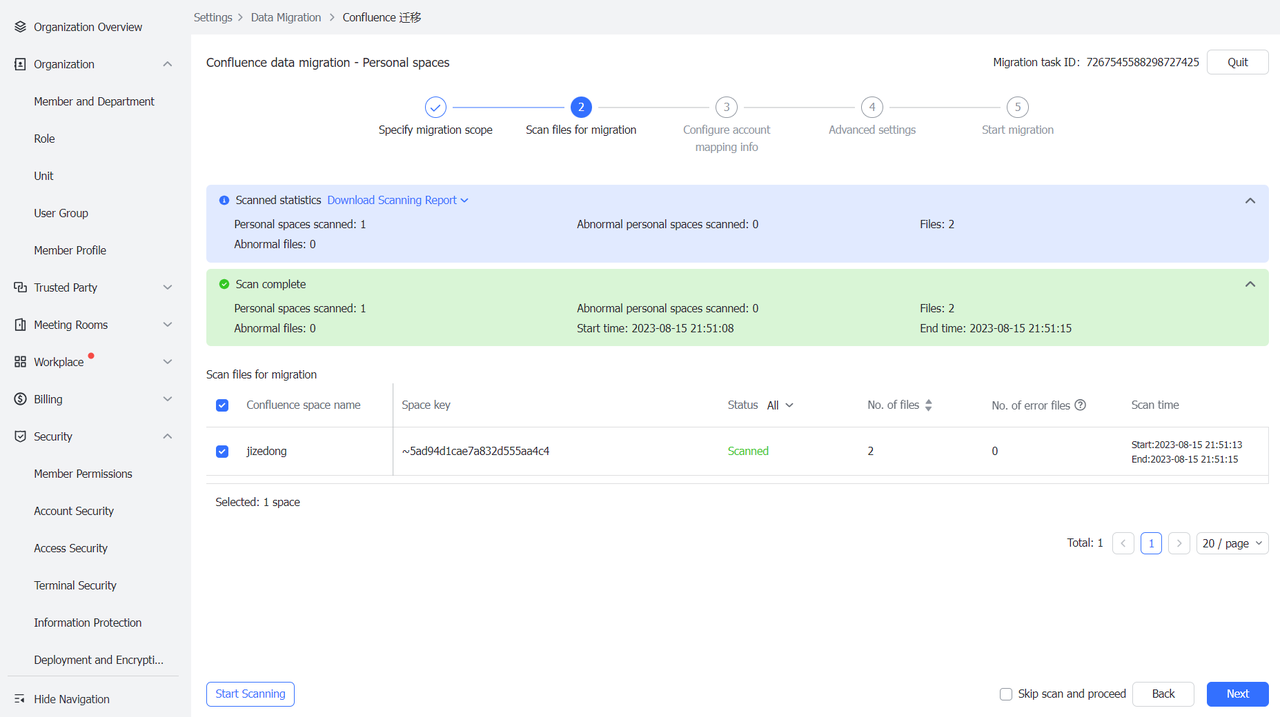Click the green Scan complete check icon
1280x717 pixels.
(224, 284)
